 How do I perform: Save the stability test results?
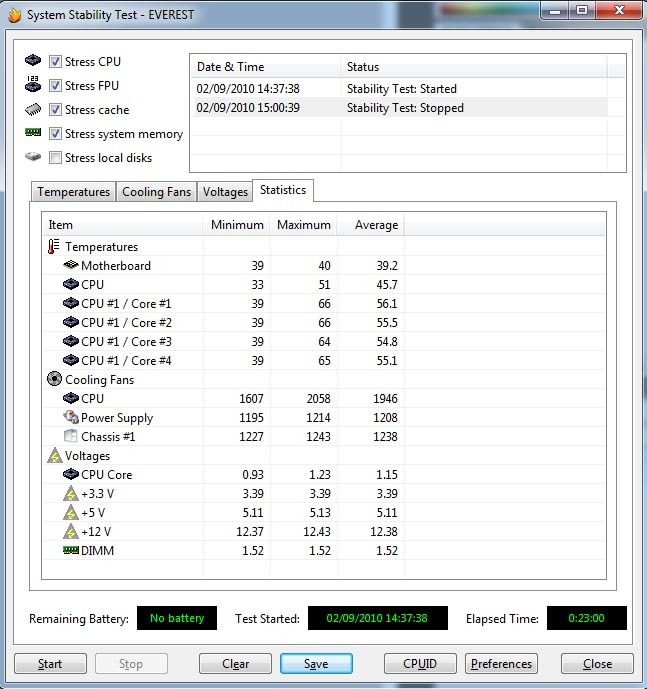click(316, 664)
